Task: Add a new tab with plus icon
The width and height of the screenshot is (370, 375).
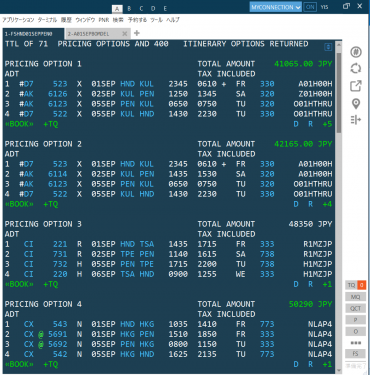Action: click(137, 33)
